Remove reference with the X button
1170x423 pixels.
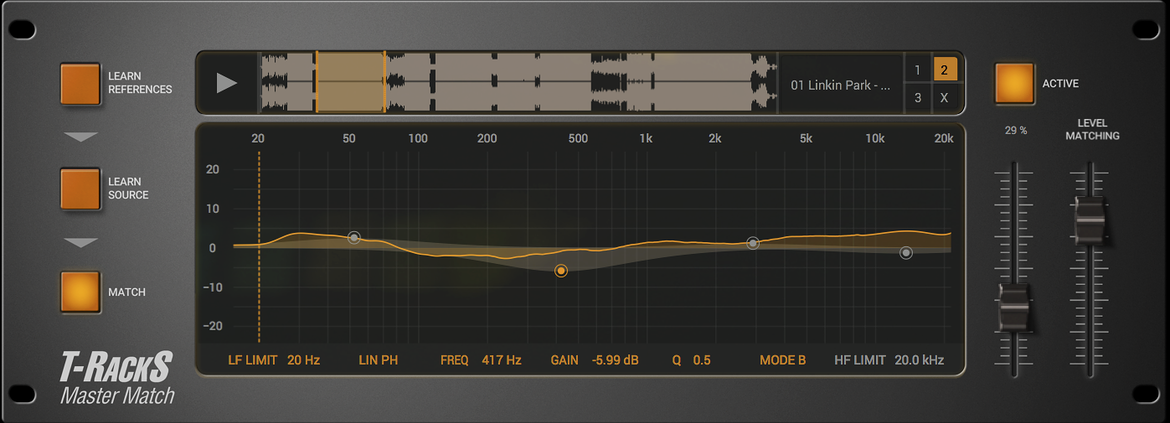pyautogui.click(x=944, y=98)
